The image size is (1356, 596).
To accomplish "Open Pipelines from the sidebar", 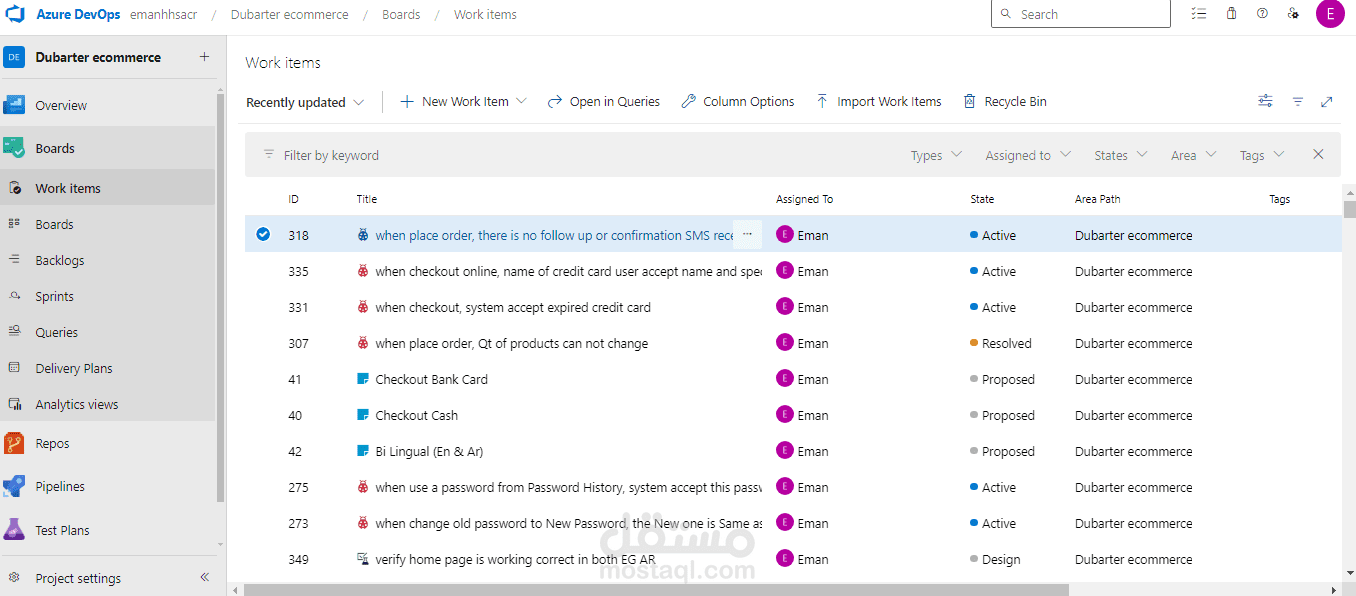I will [x=59, y=487].
